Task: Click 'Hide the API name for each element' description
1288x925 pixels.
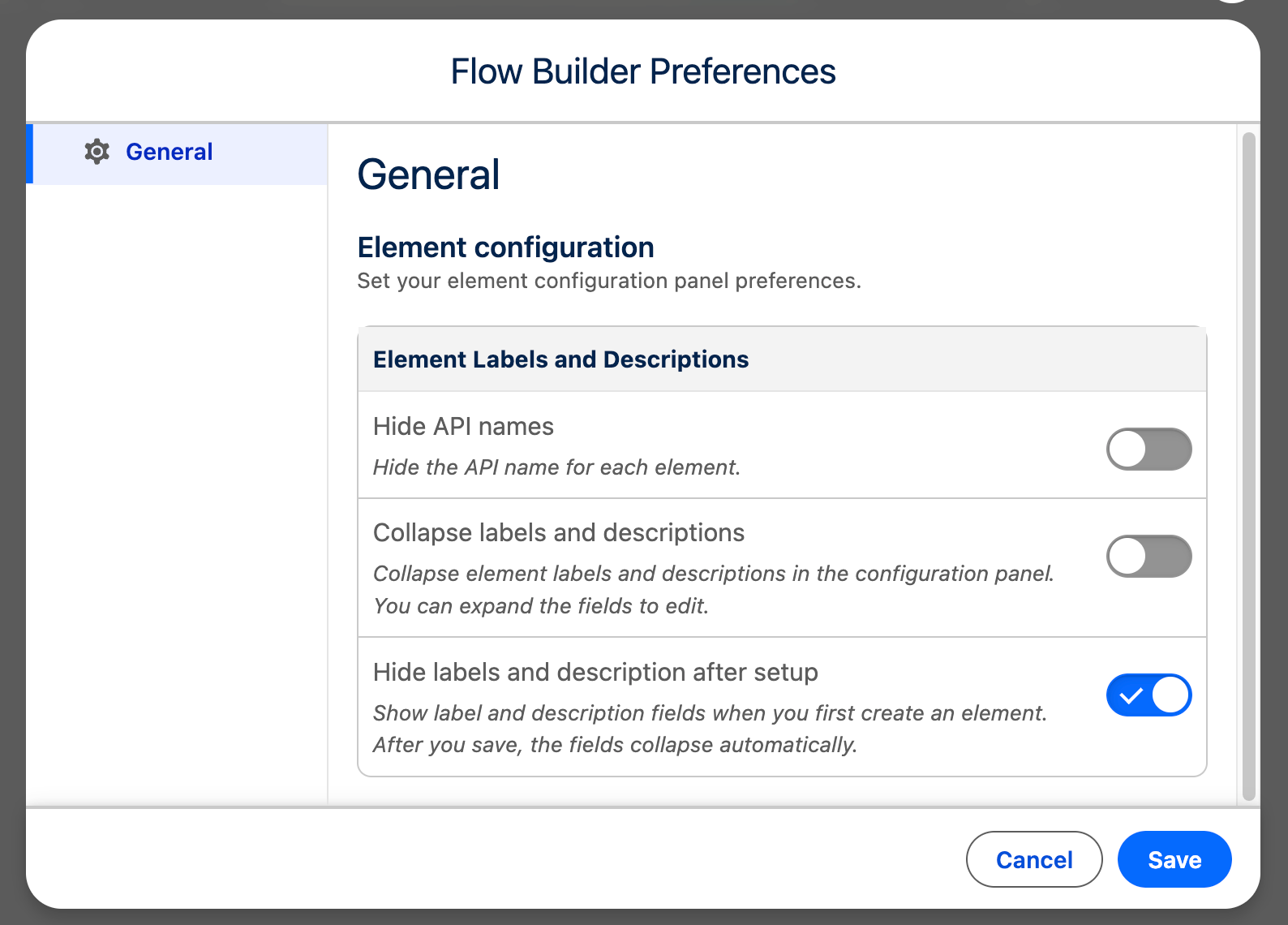Action: pyautogui.click(x=556, y=467)
